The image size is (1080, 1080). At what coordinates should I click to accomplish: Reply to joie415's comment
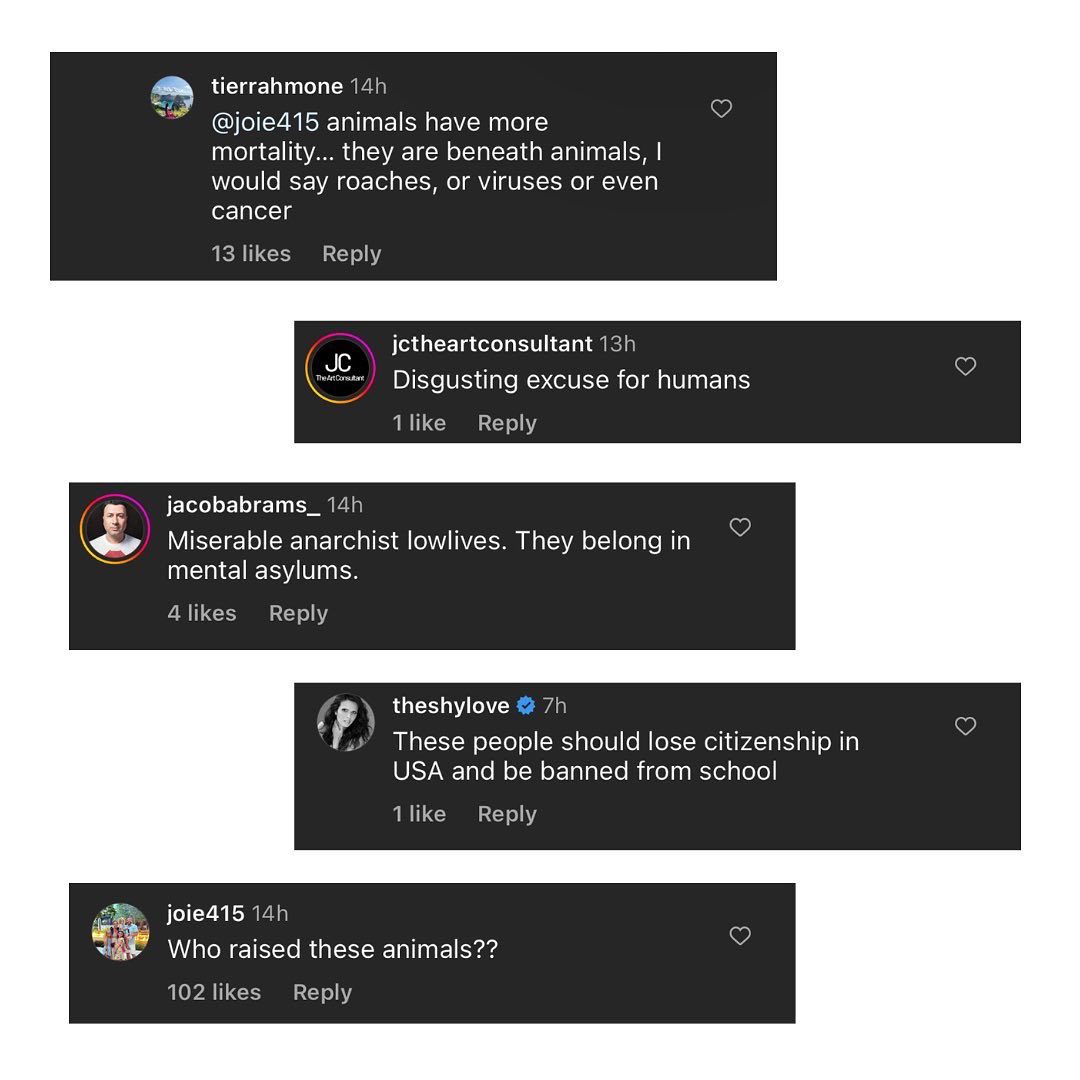322,992
